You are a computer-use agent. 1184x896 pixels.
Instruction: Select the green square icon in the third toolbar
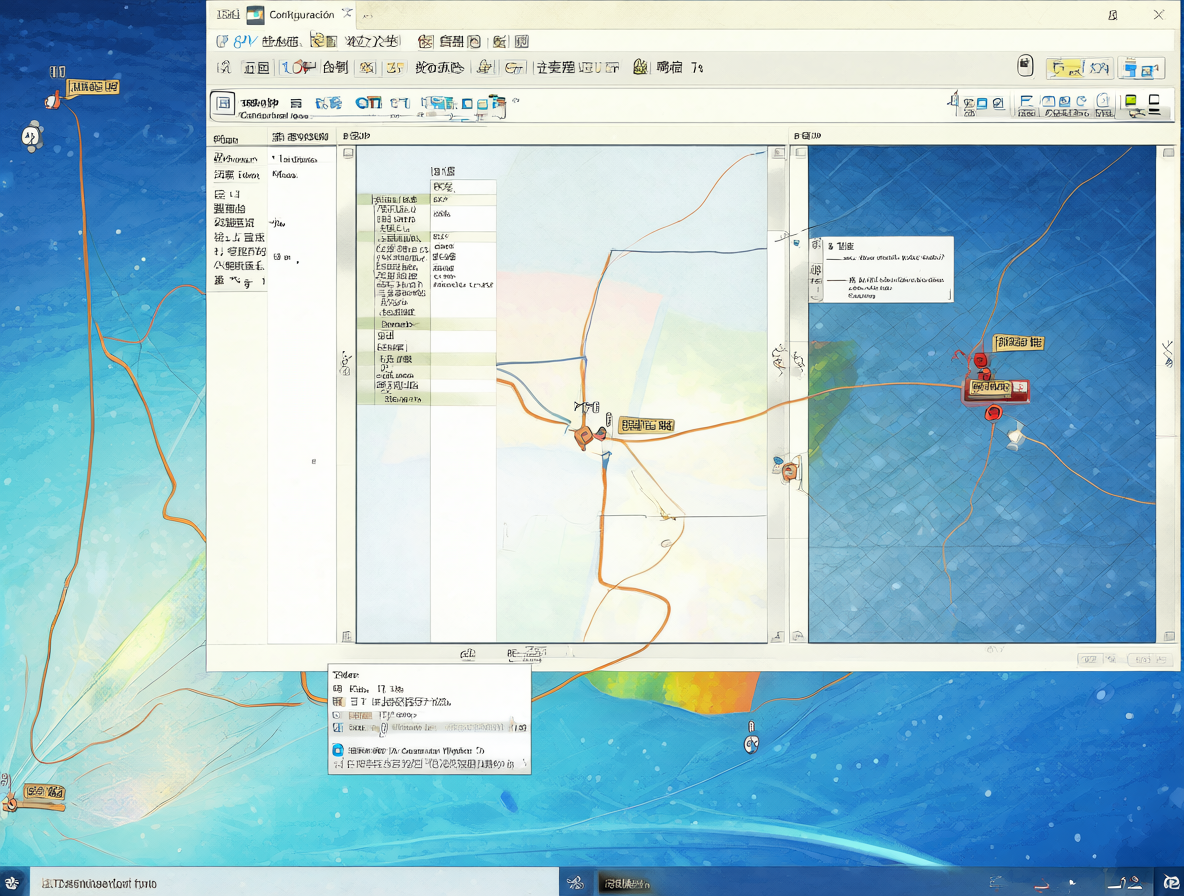(1130, 101)
